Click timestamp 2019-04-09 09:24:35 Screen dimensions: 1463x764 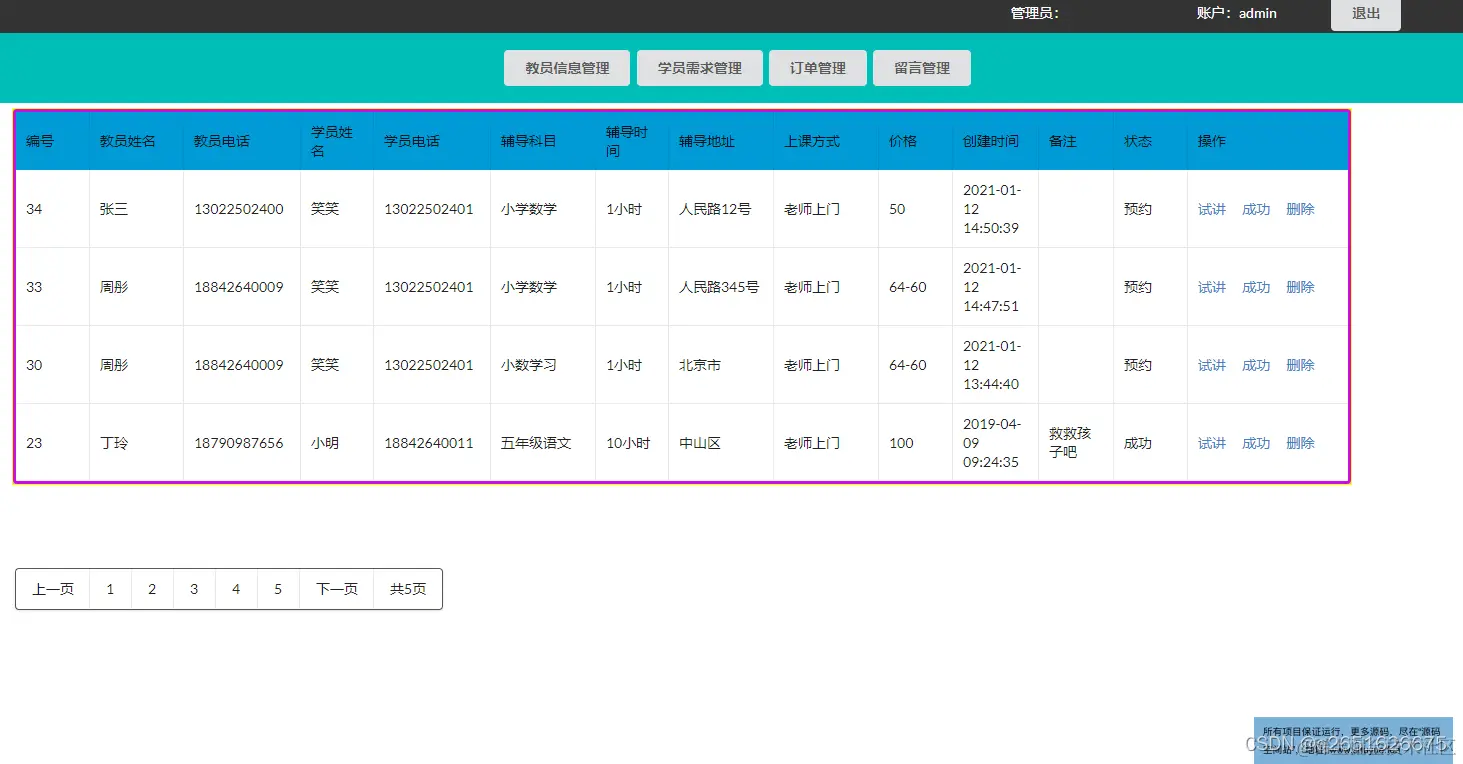(x=992, y=443)
